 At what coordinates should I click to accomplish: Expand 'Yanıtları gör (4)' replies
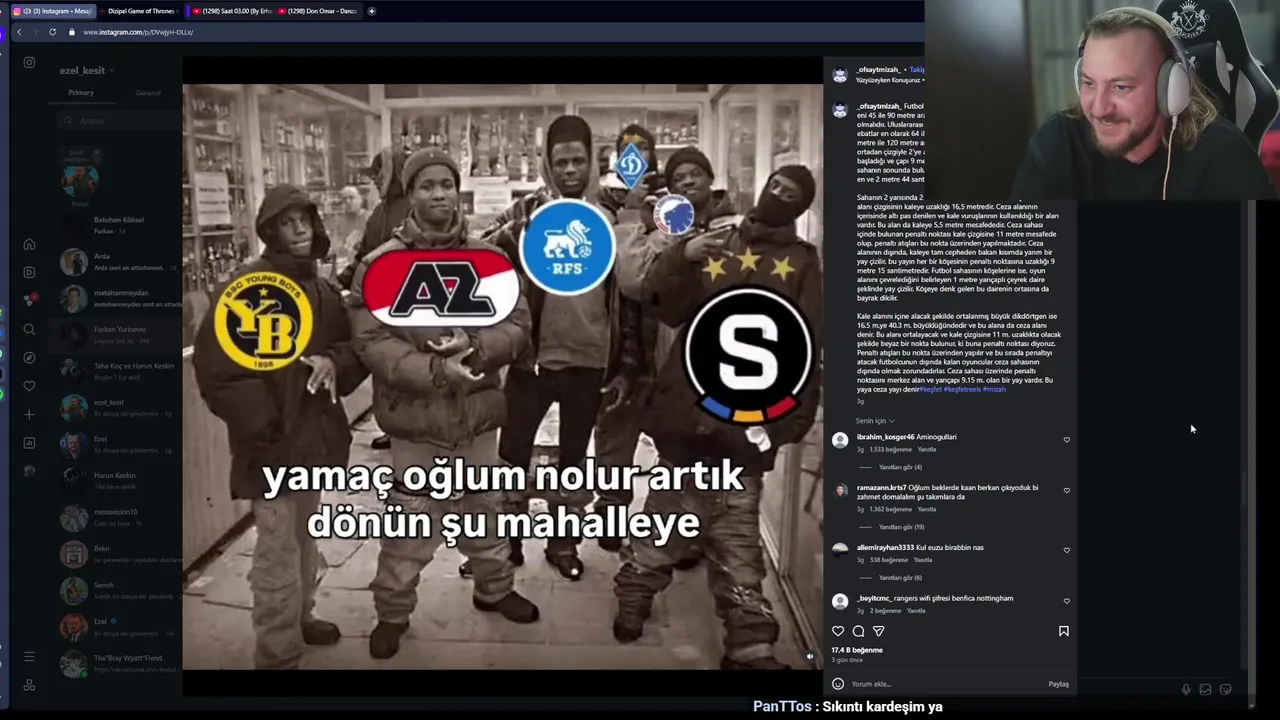[x=900, y=467]
